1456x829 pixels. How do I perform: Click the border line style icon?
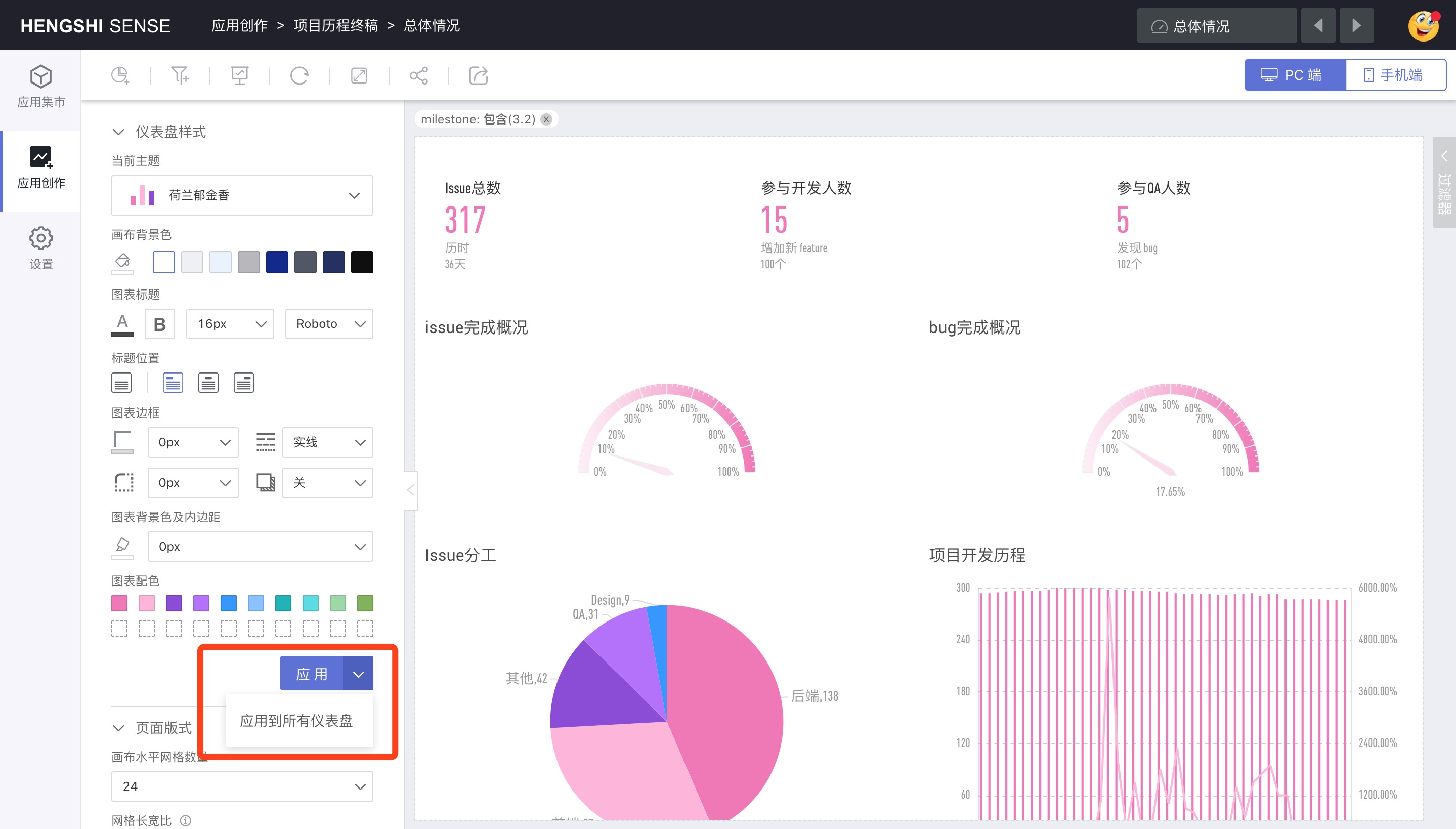click(265, 442)
